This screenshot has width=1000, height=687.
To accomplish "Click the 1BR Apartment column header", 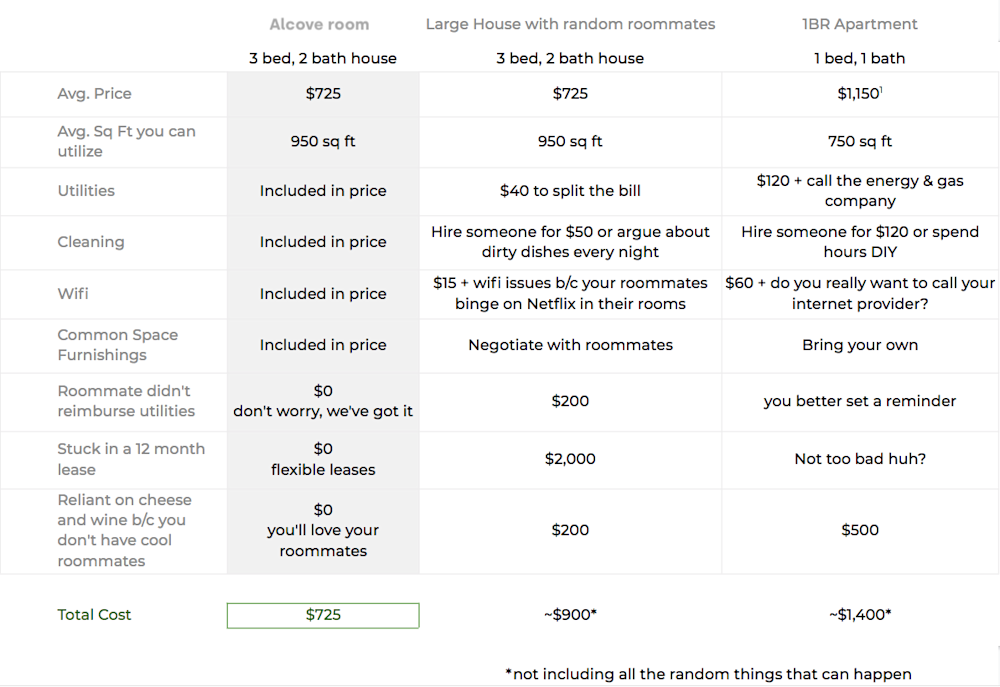I will pyautogui.click(x=860, y=24).
